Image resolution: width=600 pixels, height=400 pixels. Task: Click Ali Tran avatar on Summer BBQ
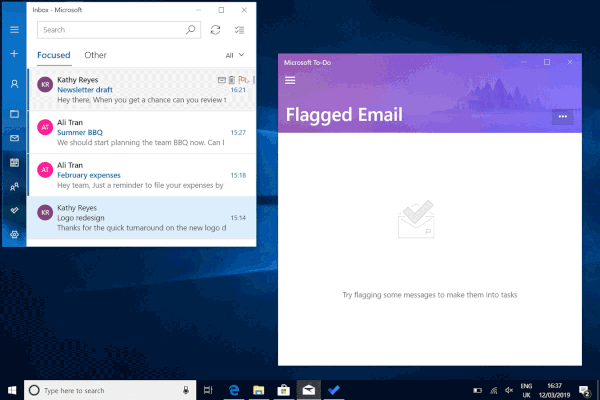tap(45, 127)
